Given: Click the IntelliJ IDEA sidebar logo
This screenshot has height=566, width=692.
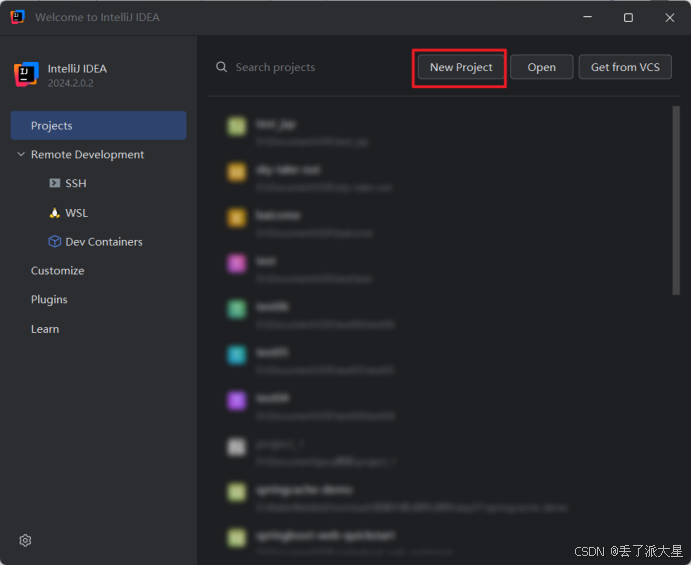Looking at the screenshot, I should tap(26, 74).
